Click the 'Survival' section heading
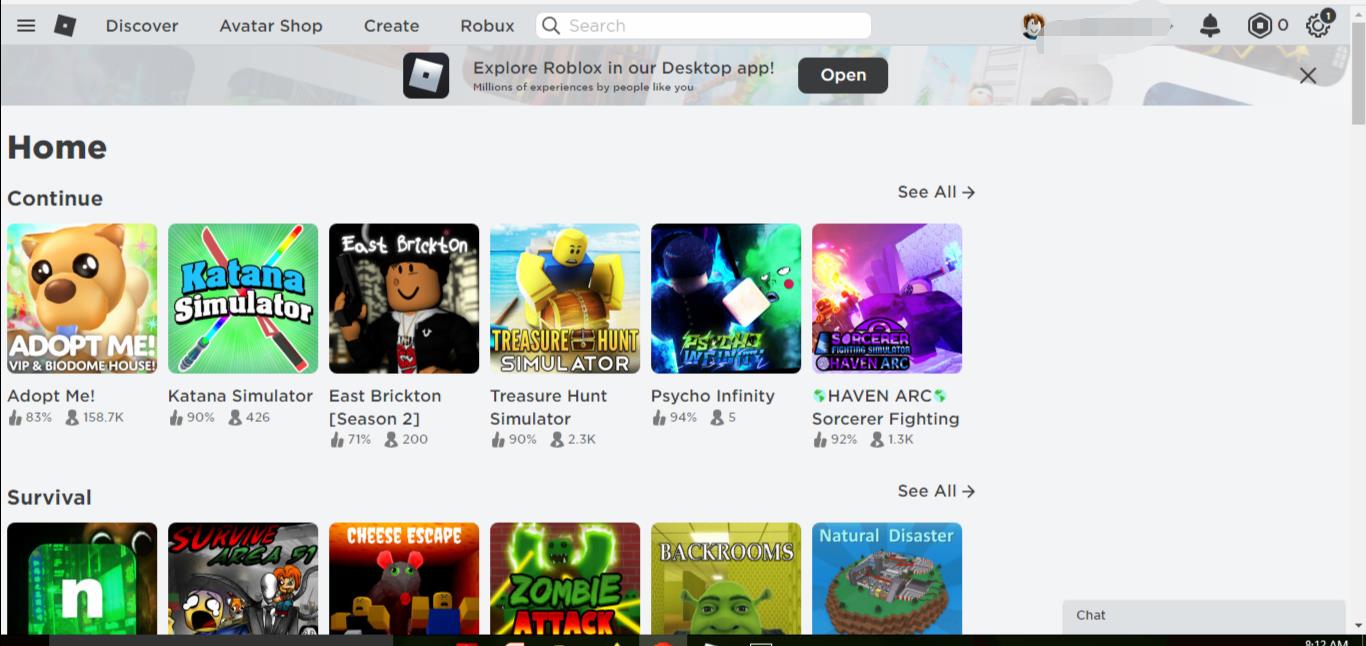Screen dimensions: 1366x646 coord(49,497)
